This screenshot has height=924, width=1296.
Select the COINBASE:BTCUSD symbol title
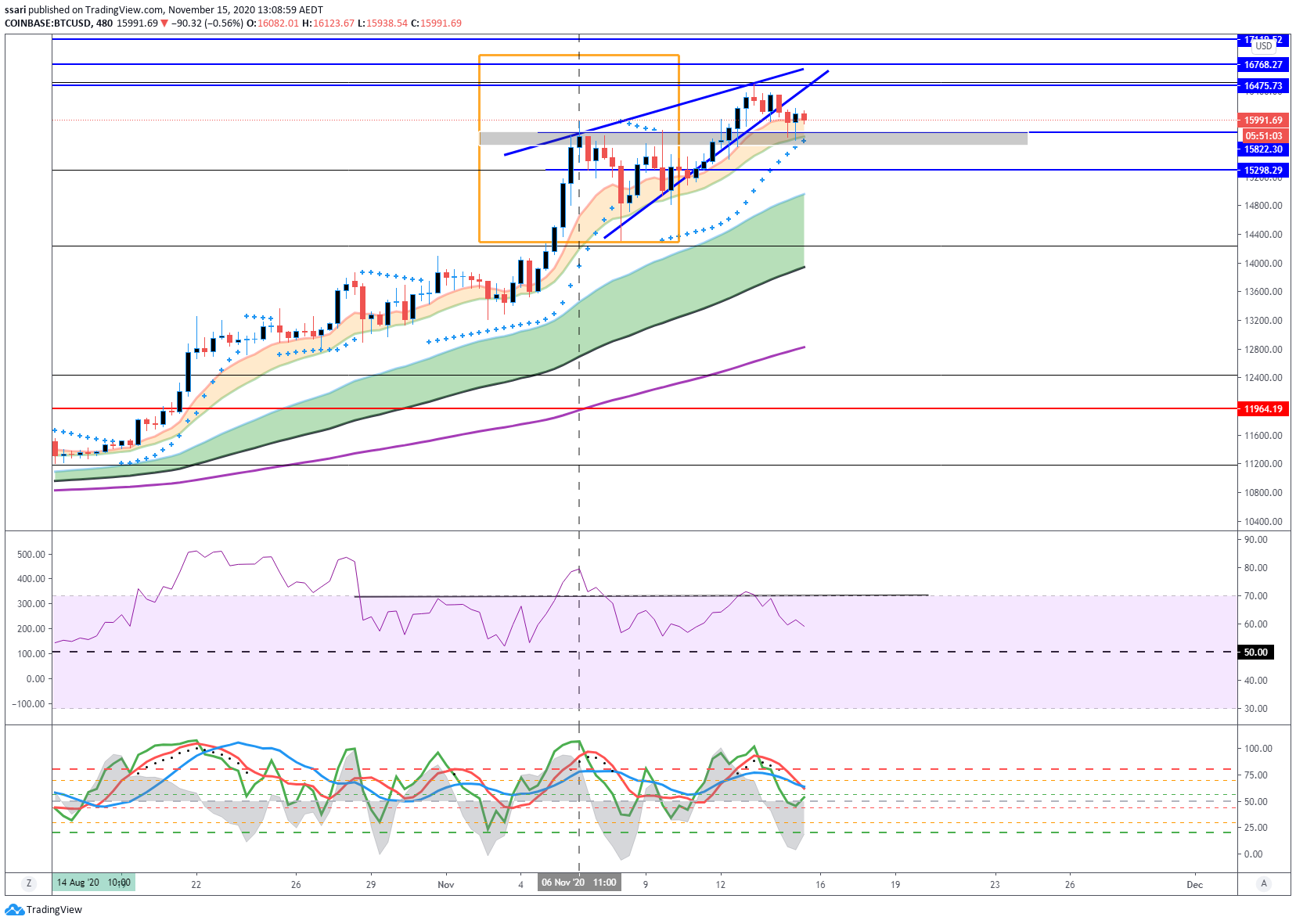[48, 23]
